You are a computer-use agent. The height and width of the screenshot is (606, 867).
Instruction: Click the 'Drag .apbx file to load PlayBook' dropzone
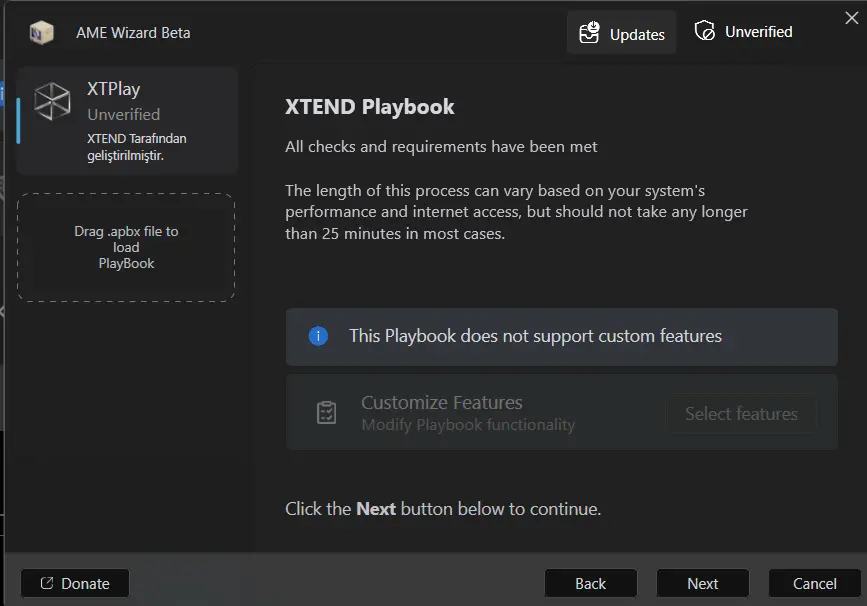coord(126,247)
